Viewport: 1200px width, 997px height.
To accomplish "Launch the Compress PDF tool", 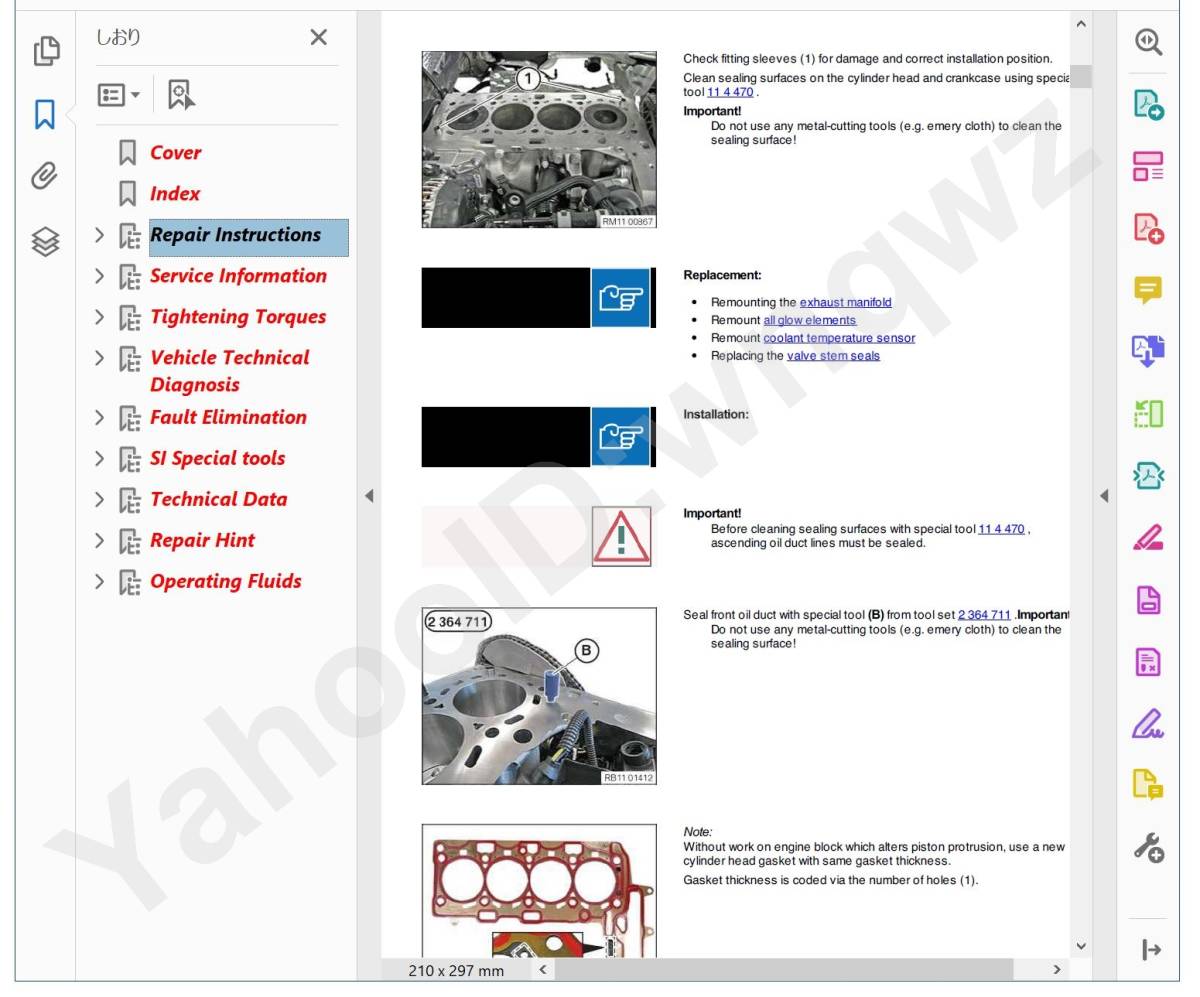I will [1148, 475].
